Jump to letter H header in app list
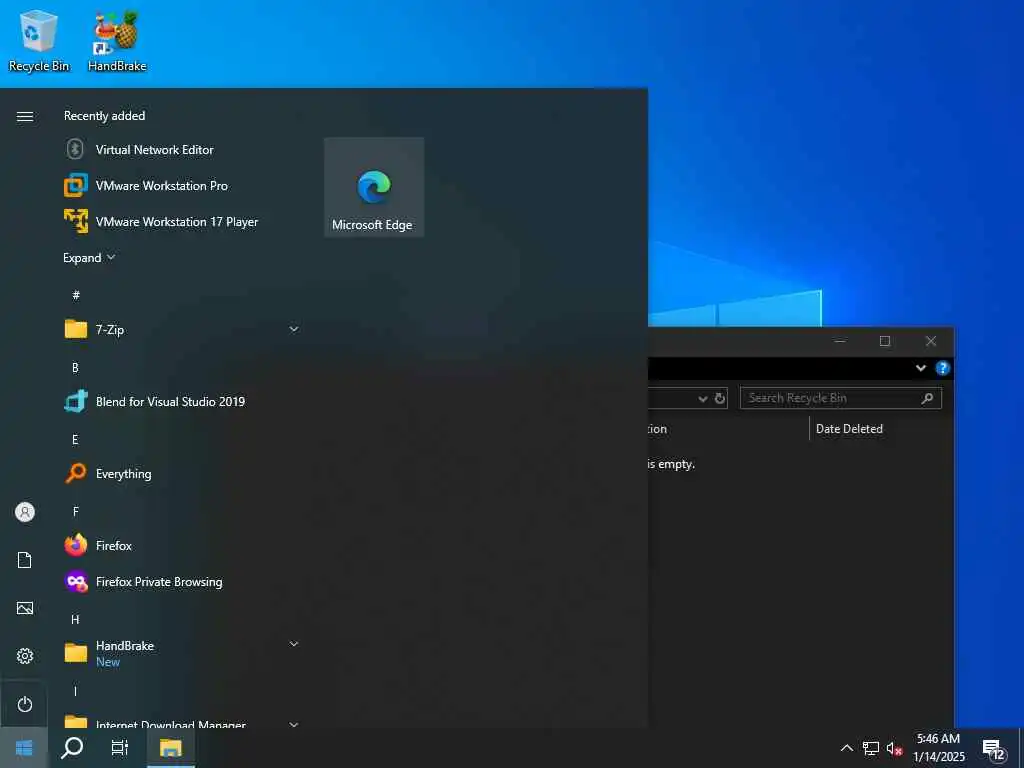 coord(75,619)
